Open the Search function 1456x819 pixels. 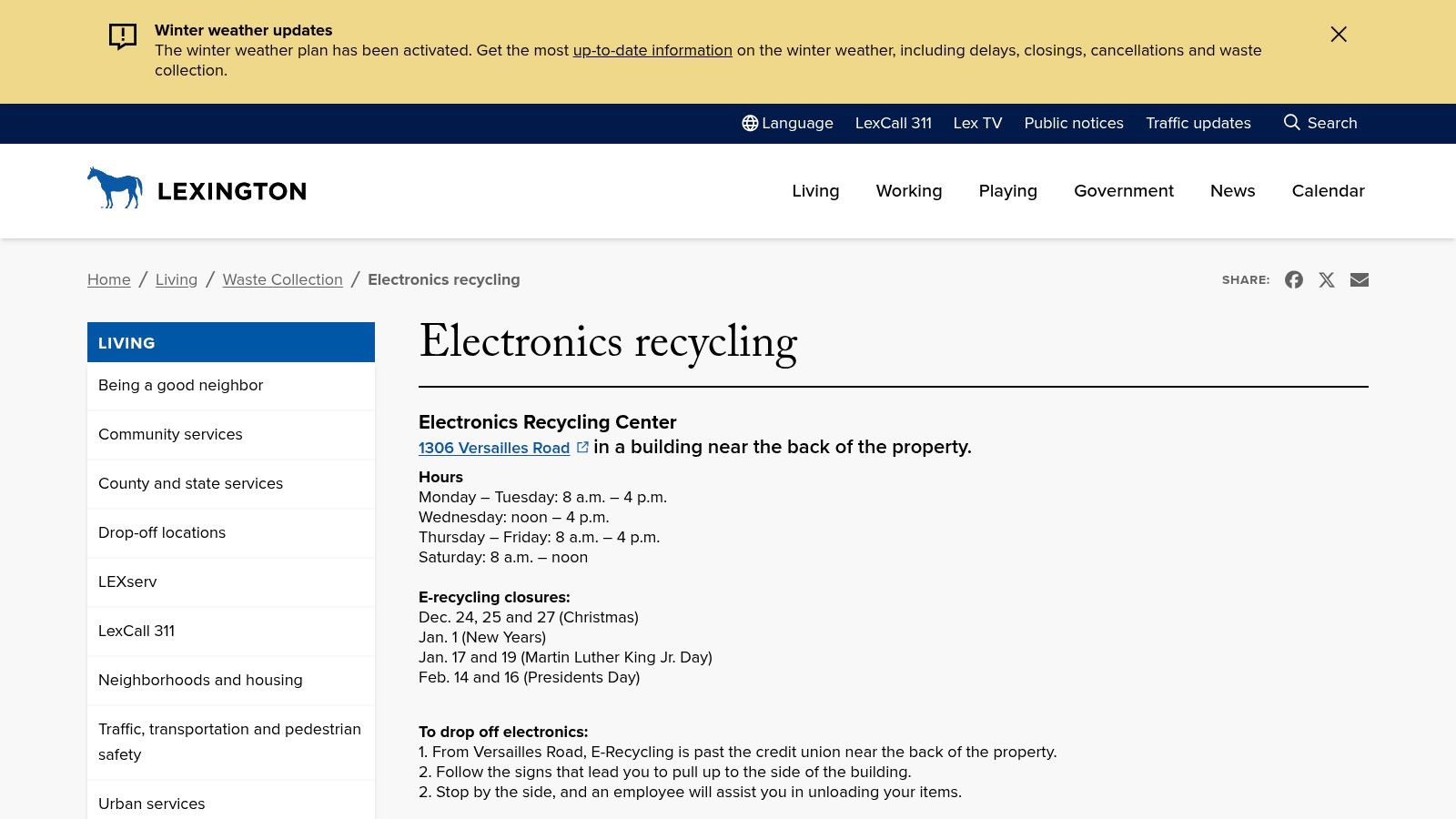[1320, 123]
